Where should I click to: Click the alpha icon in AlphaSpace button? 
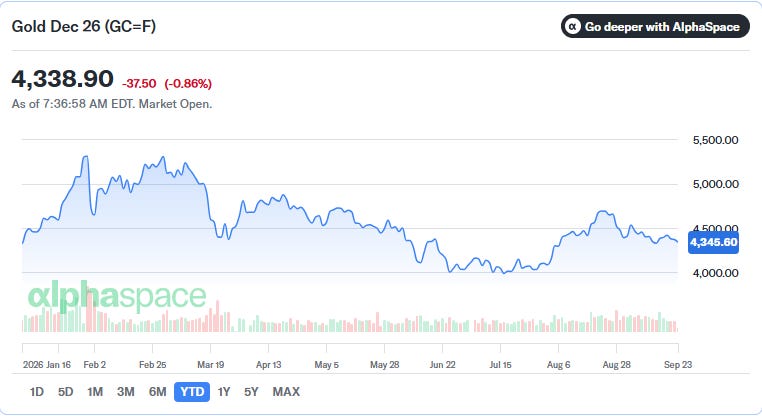click(x=573, y=26)
